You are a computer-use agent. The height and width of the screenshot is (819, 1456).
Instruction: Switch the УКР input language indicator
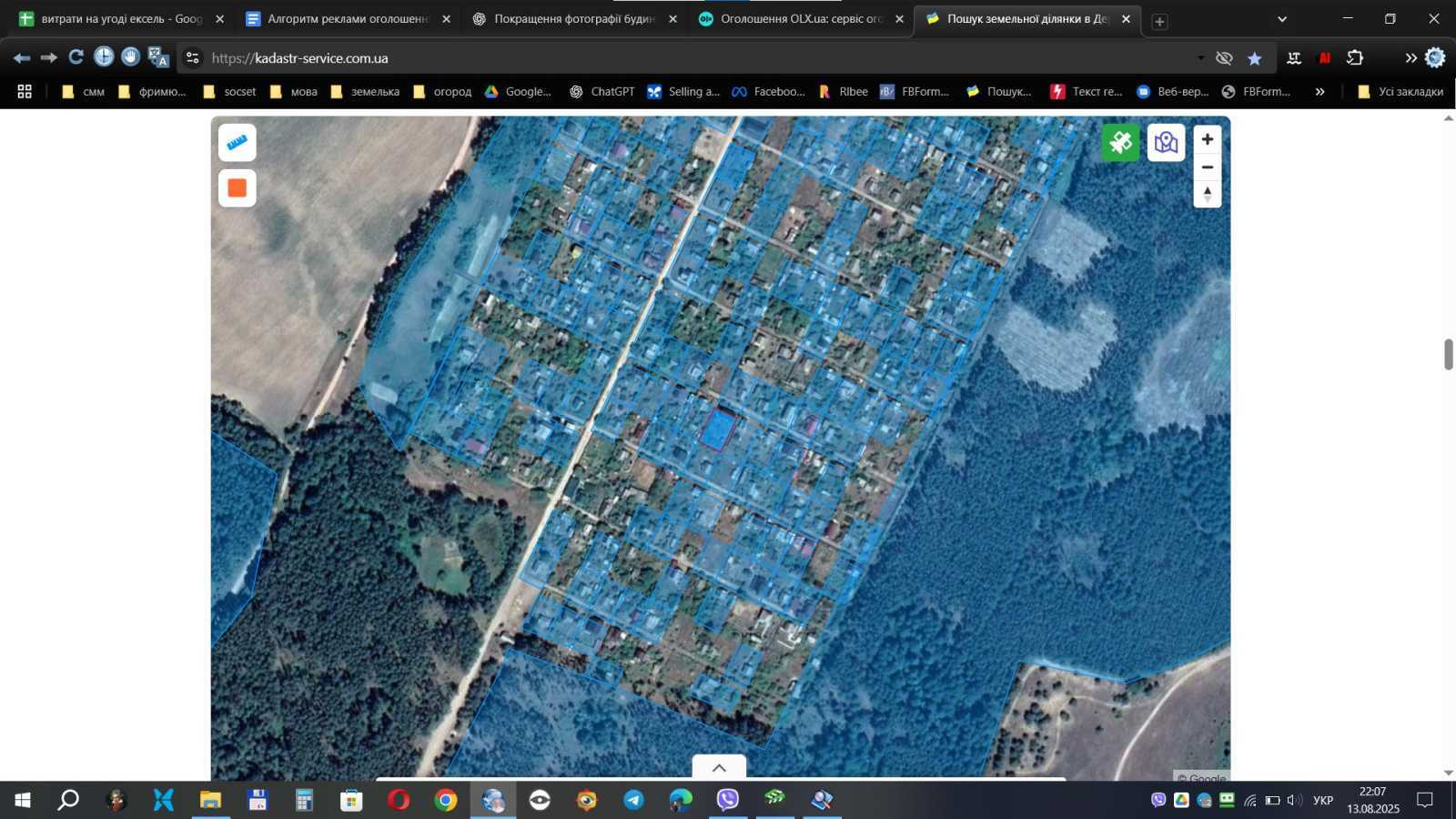click(1323, 801)
